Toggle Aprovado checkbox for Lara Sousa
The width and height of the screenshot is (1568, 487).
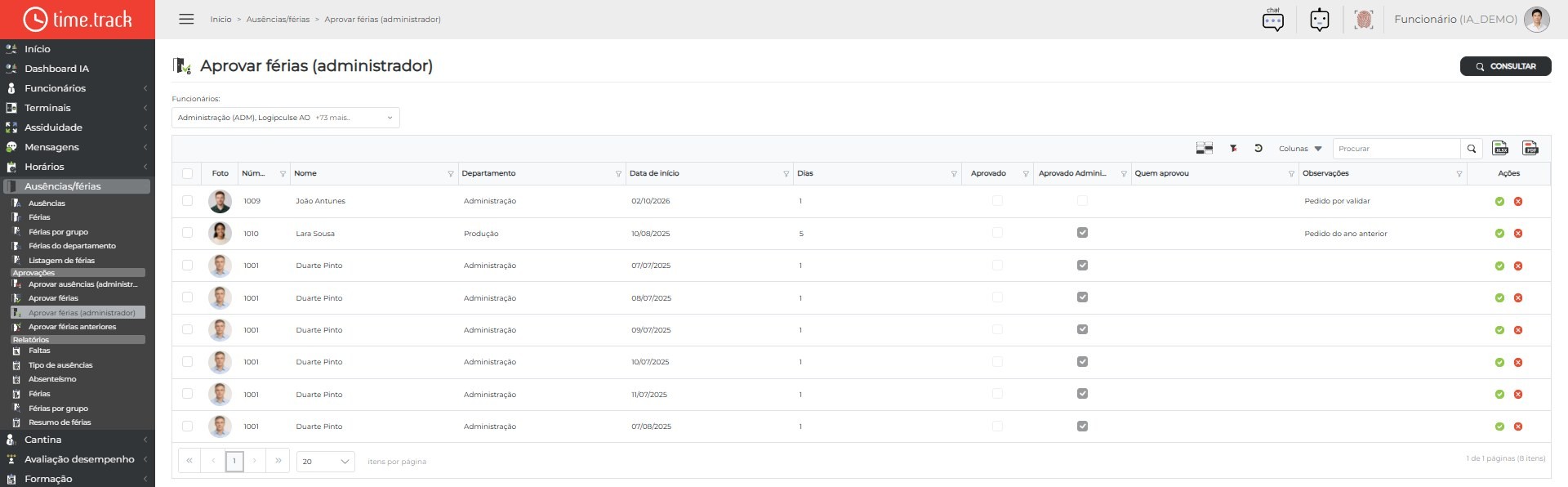pos(997,233)
